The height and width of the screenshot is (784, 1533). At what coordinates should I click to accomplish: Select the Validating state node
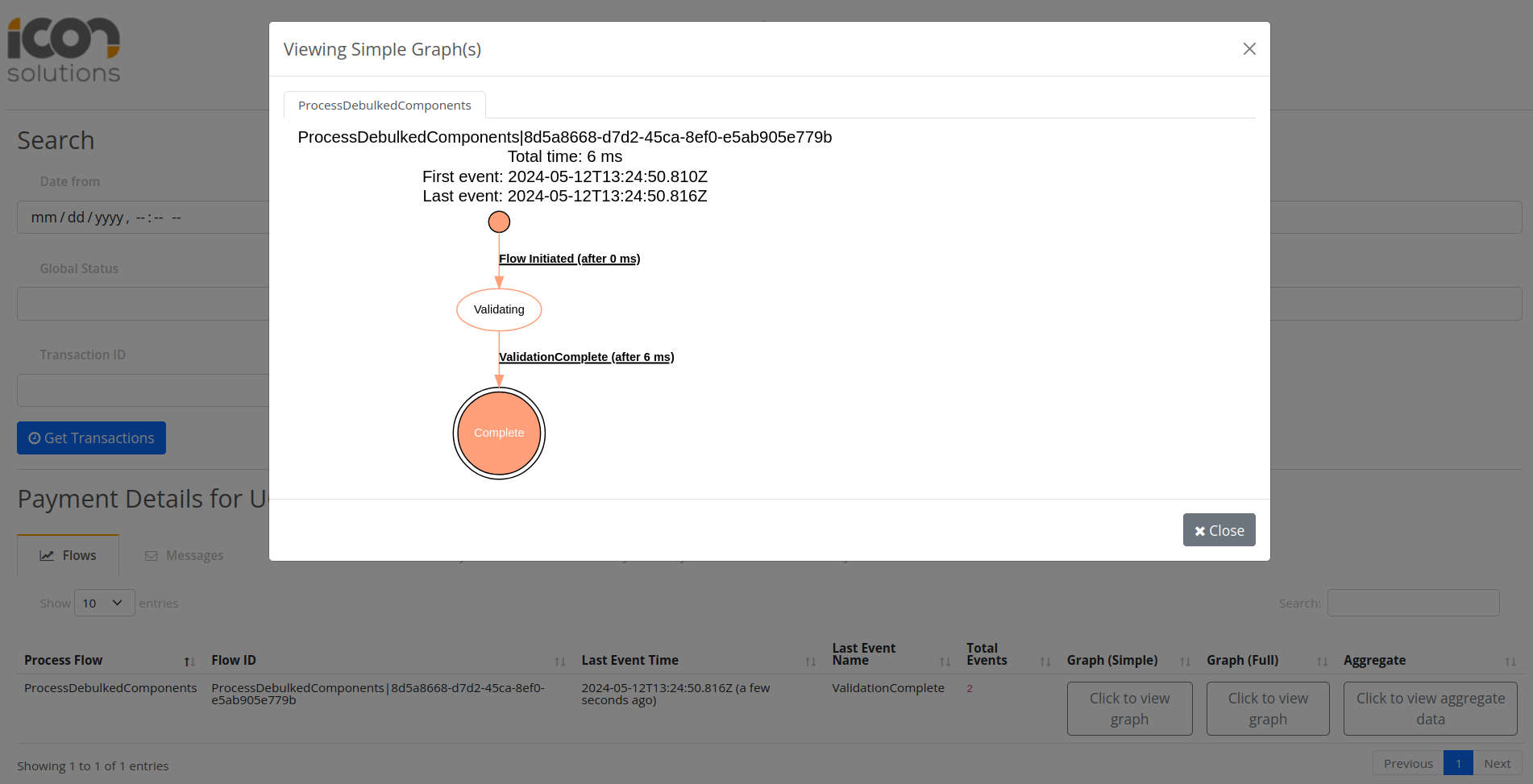(x=499, y=309)
